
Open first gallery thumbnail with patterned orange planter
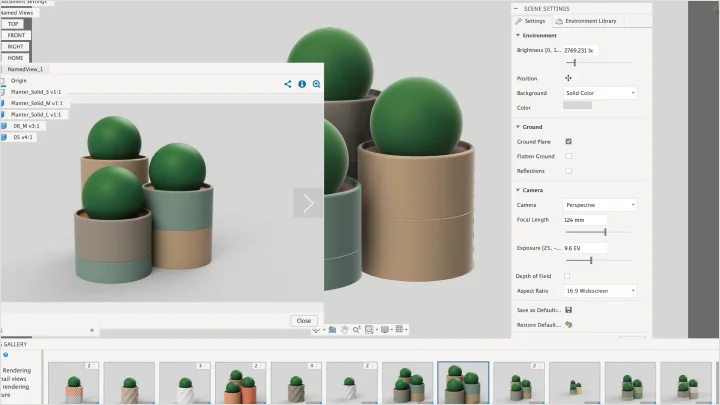tap(73, 383)
